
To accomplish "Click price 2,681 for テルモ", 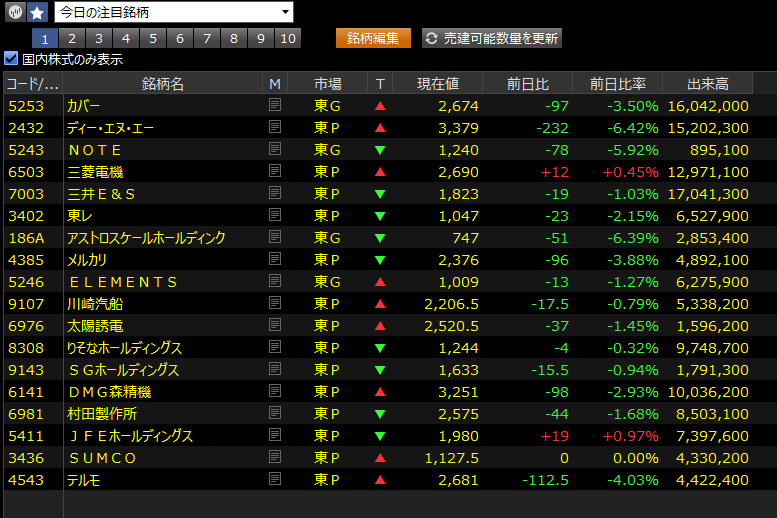I will pos(458,480).
